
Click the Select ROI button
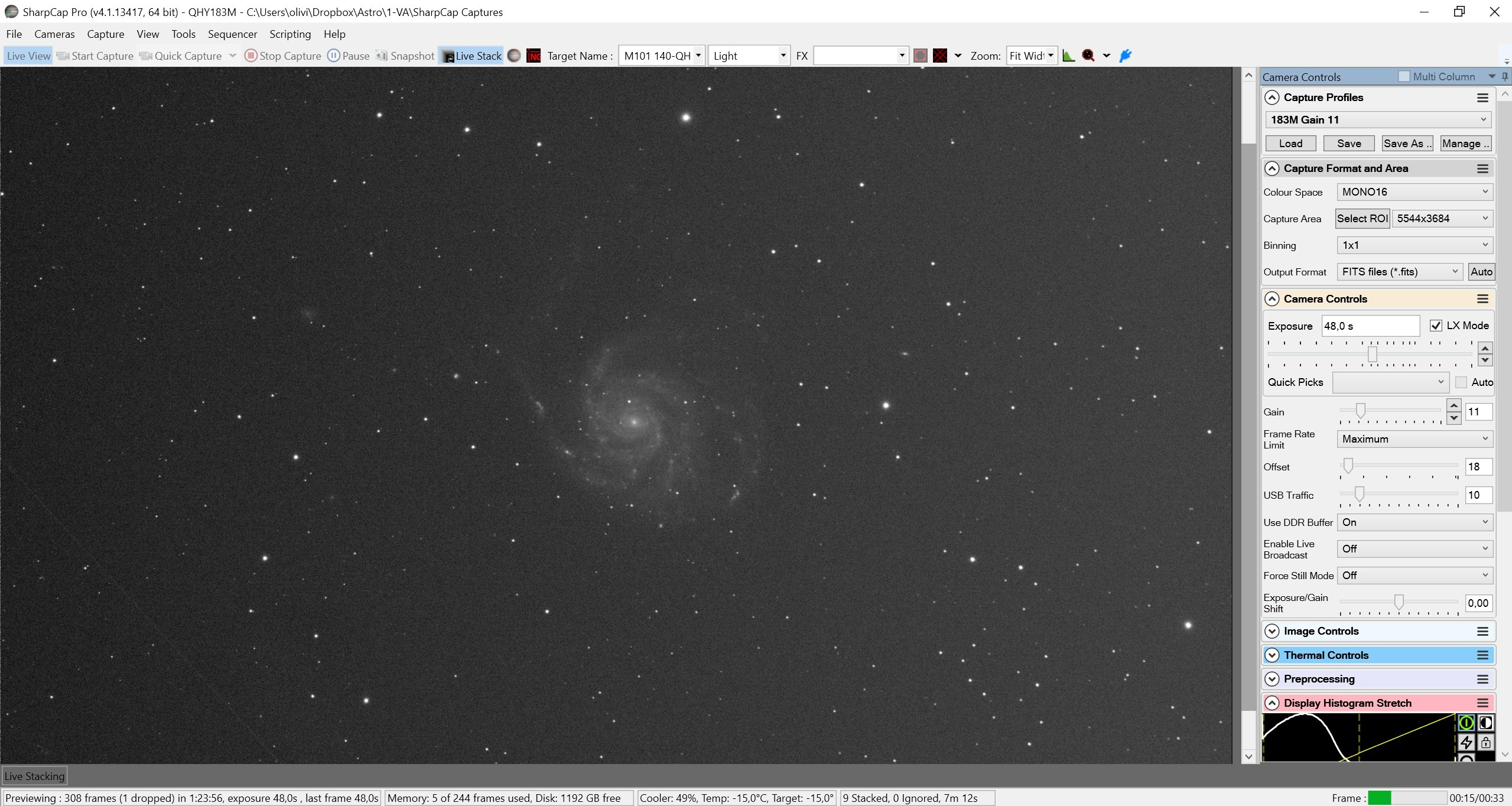1363,219
